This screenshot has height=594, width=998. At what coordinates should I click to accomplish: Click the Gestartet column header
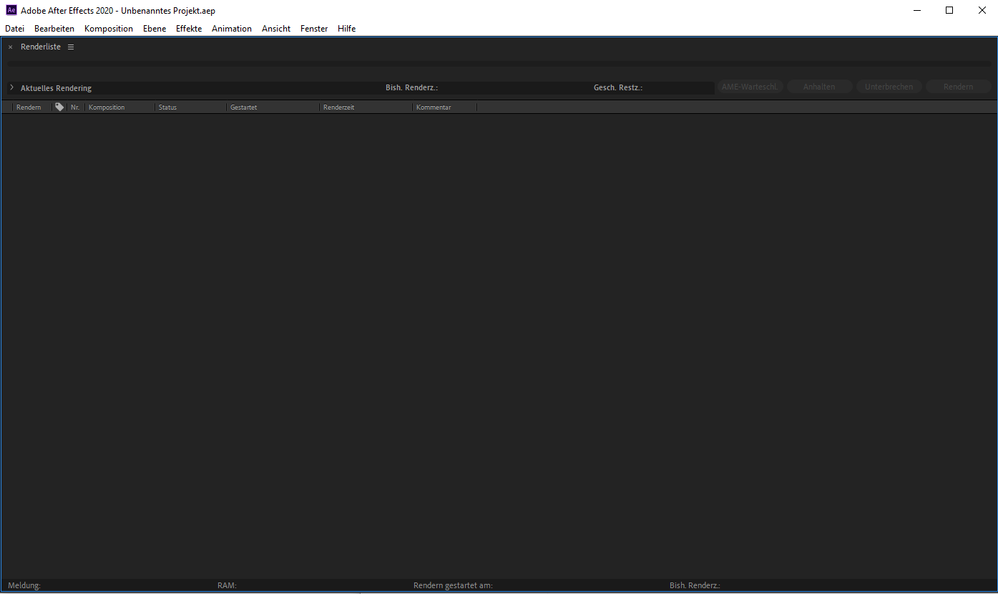tap(243, 107)
